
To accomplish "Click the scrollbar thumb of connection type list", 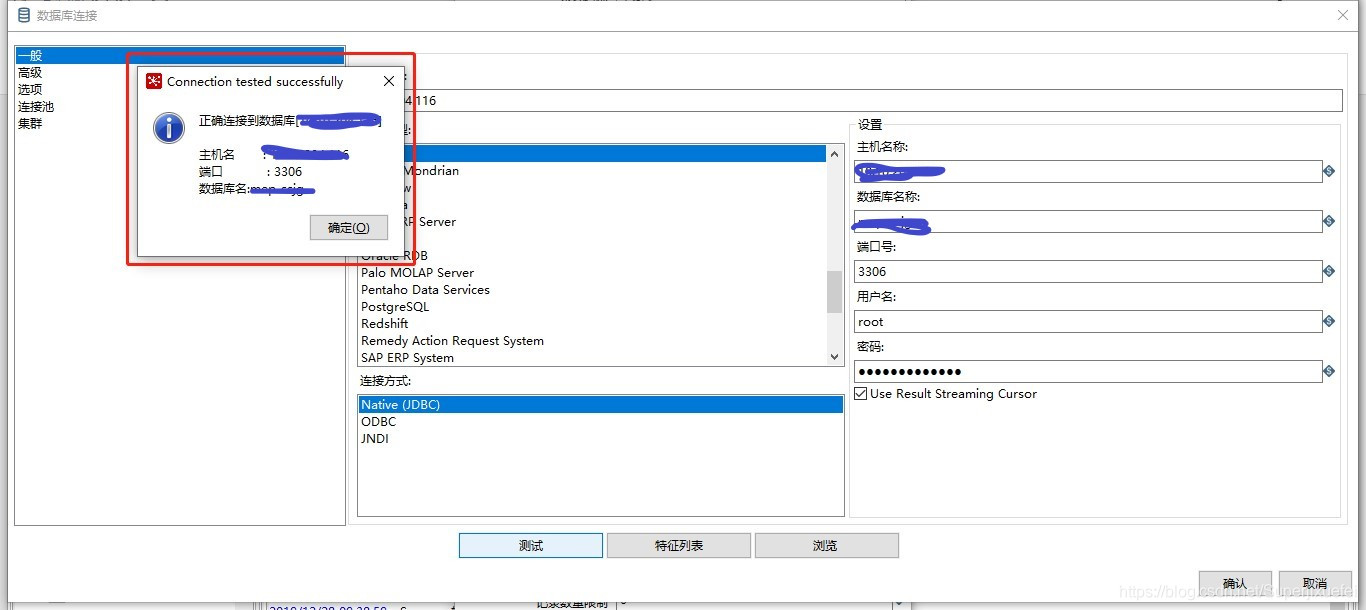I will point(834,291).
